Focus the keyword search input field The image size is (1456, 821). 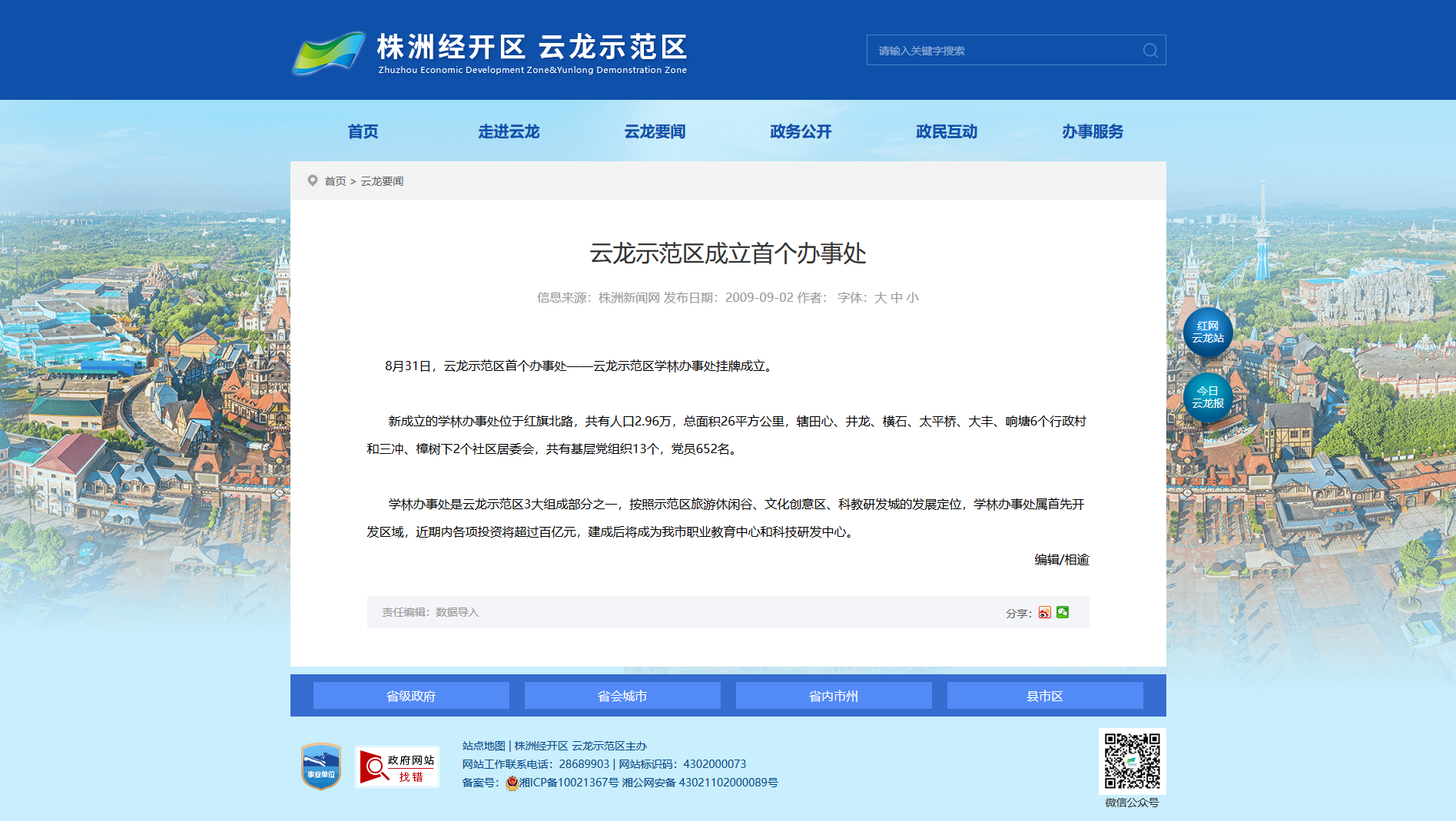coord(1003,51)
